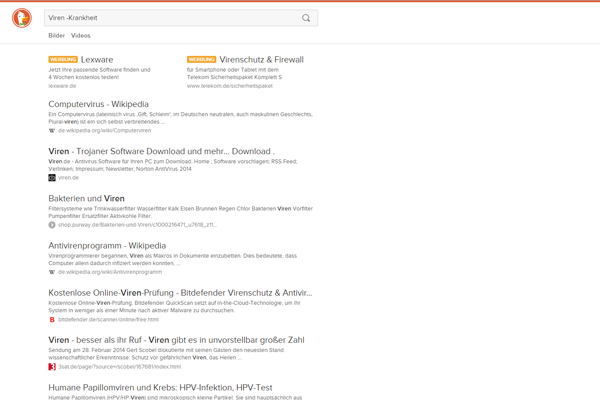The image size is (600, 400).
Task: Click the Bitdefender favicon
Action: (x=52, y=319)
